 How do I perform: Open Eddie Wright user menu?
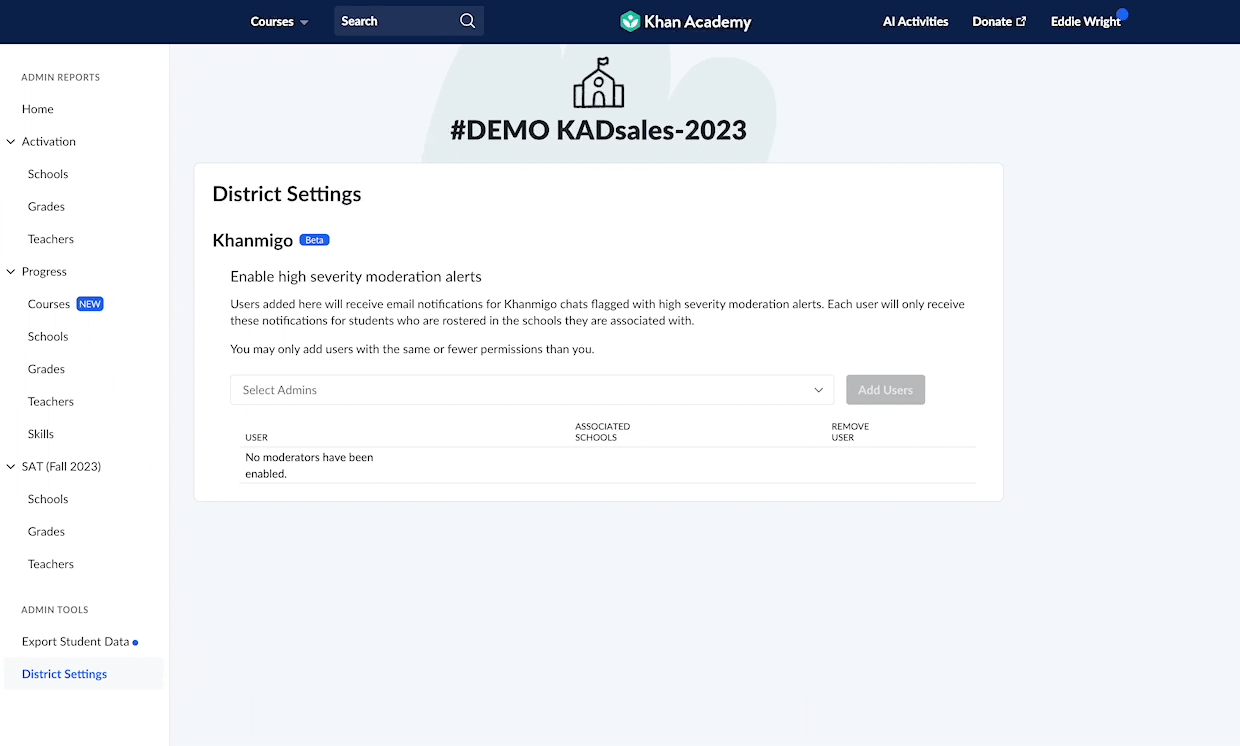tap(1085, 21)
